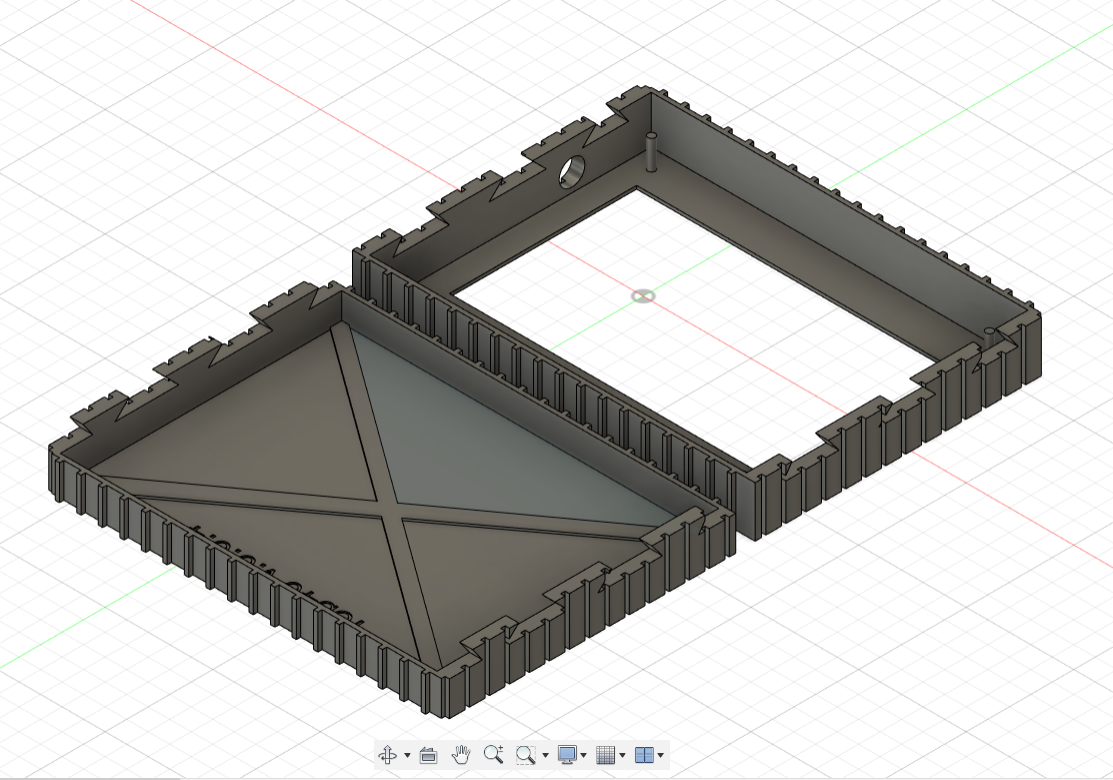1113x780 pixels.
Task: Expand the Display Settings dropdown
Action: click(583, 755)
